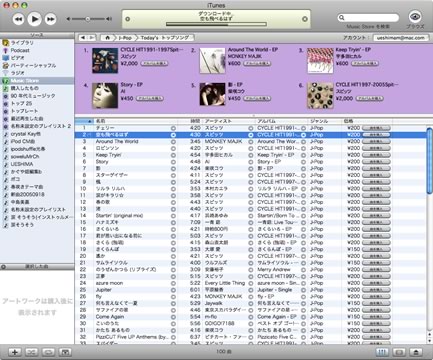Sort by the 価格 column header
Screen dimensions: 433x360
coord(367,121)
